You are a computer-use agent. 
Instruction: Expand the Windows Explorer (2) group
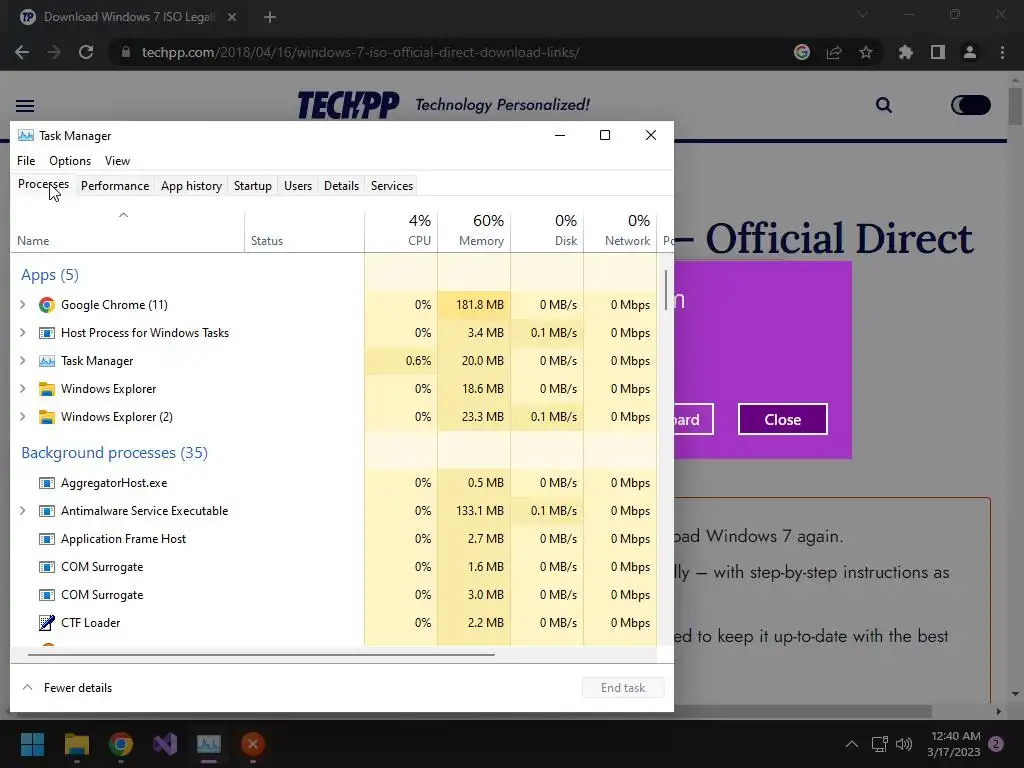(x=23, y=417)
